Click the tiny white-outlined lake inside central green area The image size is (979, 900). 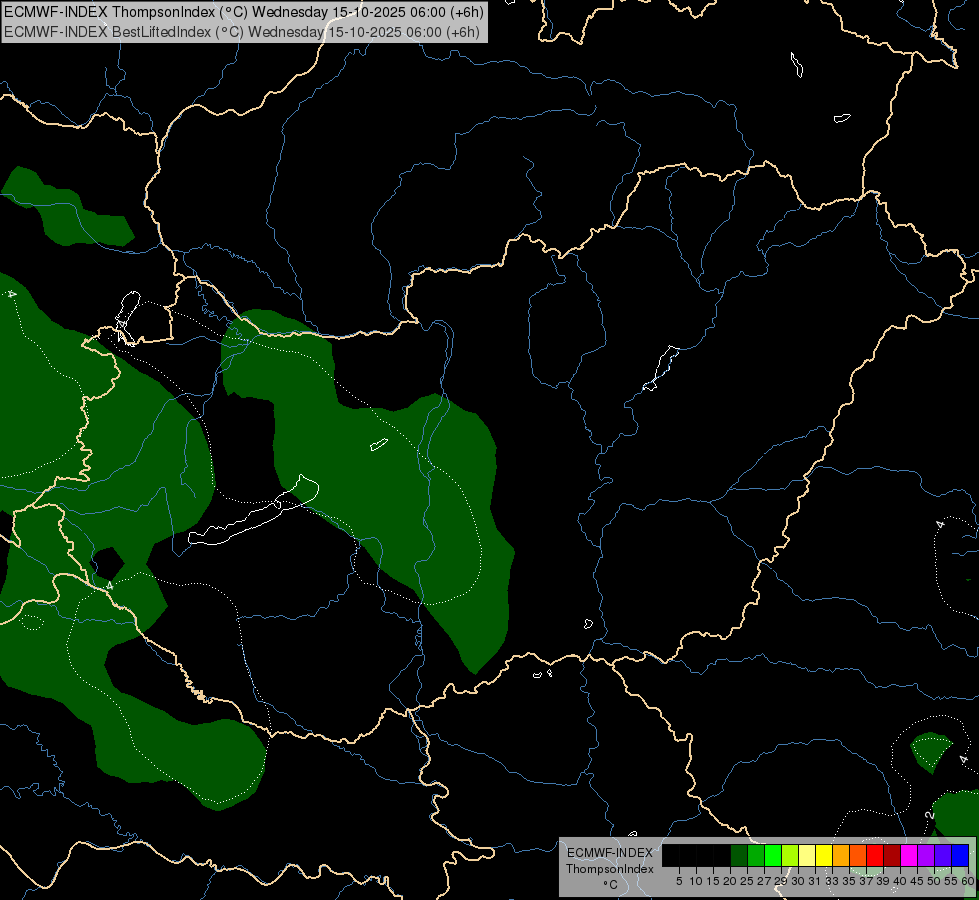[x=378, y=444]
